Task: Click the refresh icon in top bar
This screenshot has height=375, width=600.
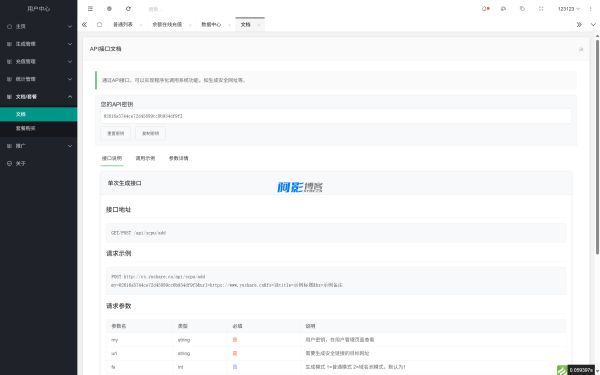Action: coord(128,9)
